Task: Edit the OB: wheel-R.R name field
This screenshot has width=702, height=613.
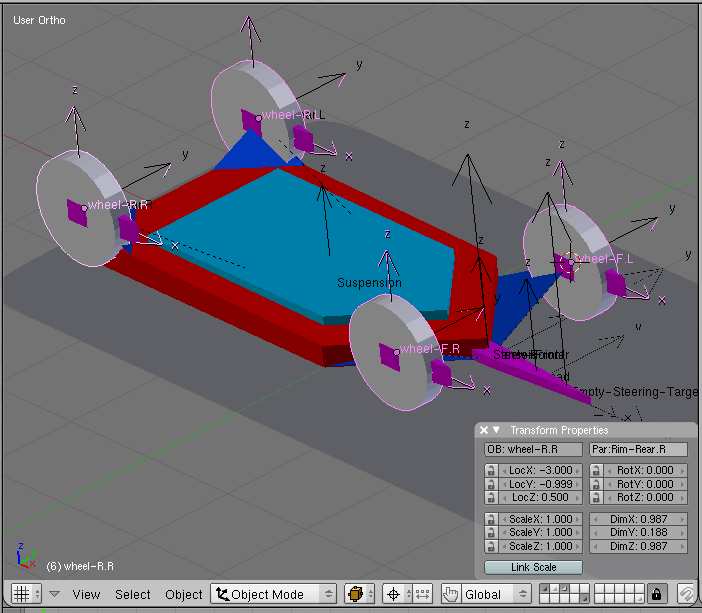Action: click(533, 449)
